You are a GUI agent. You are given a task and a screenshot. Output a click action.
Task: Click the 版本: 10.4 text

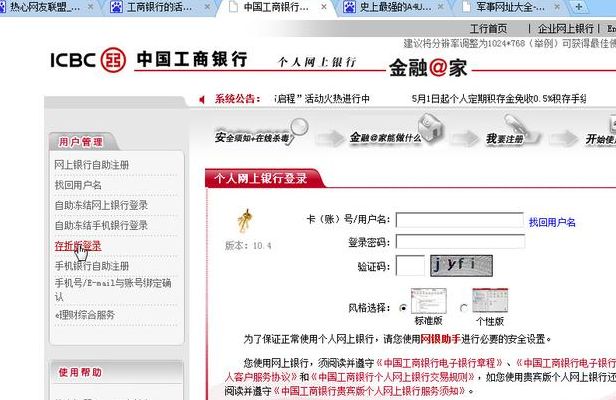pos(248,246)
